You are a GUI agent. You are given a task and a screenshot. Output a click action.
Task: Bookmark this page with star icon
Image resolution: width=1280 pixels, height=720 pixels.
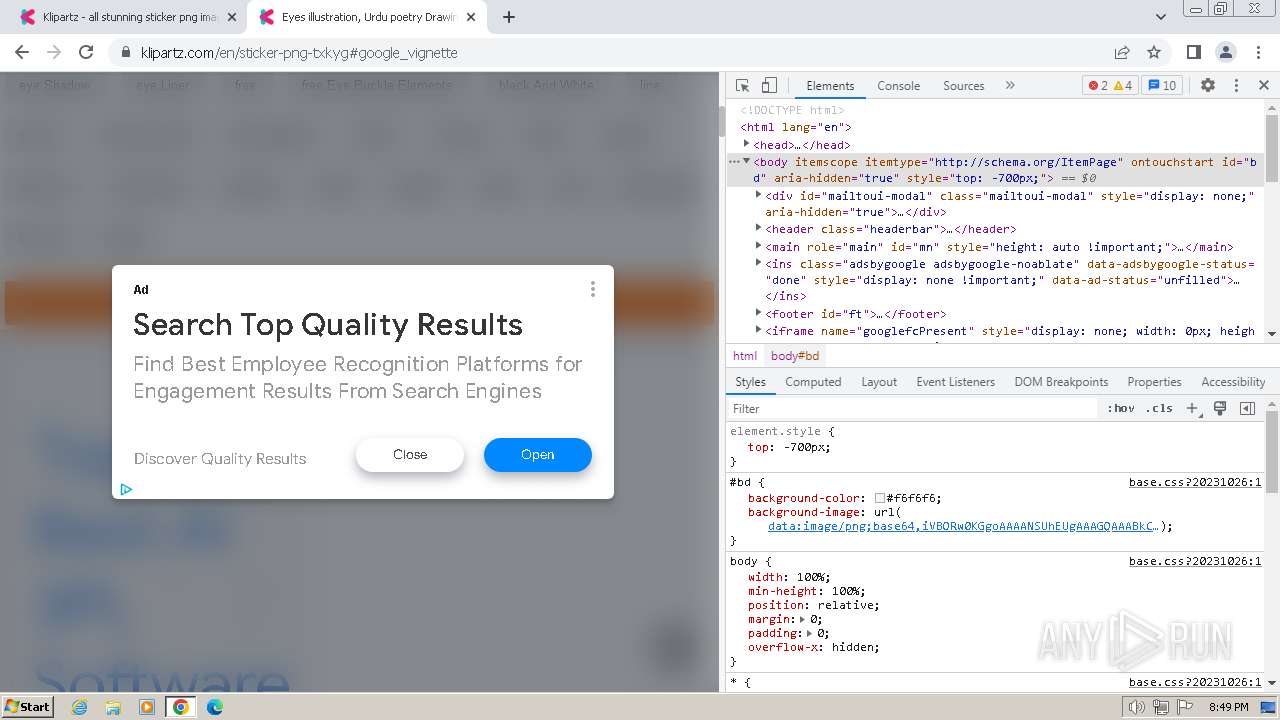point(1154,52)
